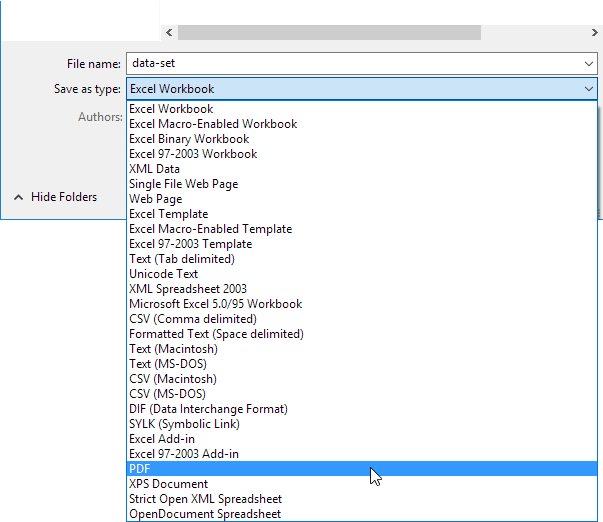Choose Excel Macro-Enabled Workbook format
Image resolution: width=603 pixels, height=522 pixels.
(x=361, y=124)
